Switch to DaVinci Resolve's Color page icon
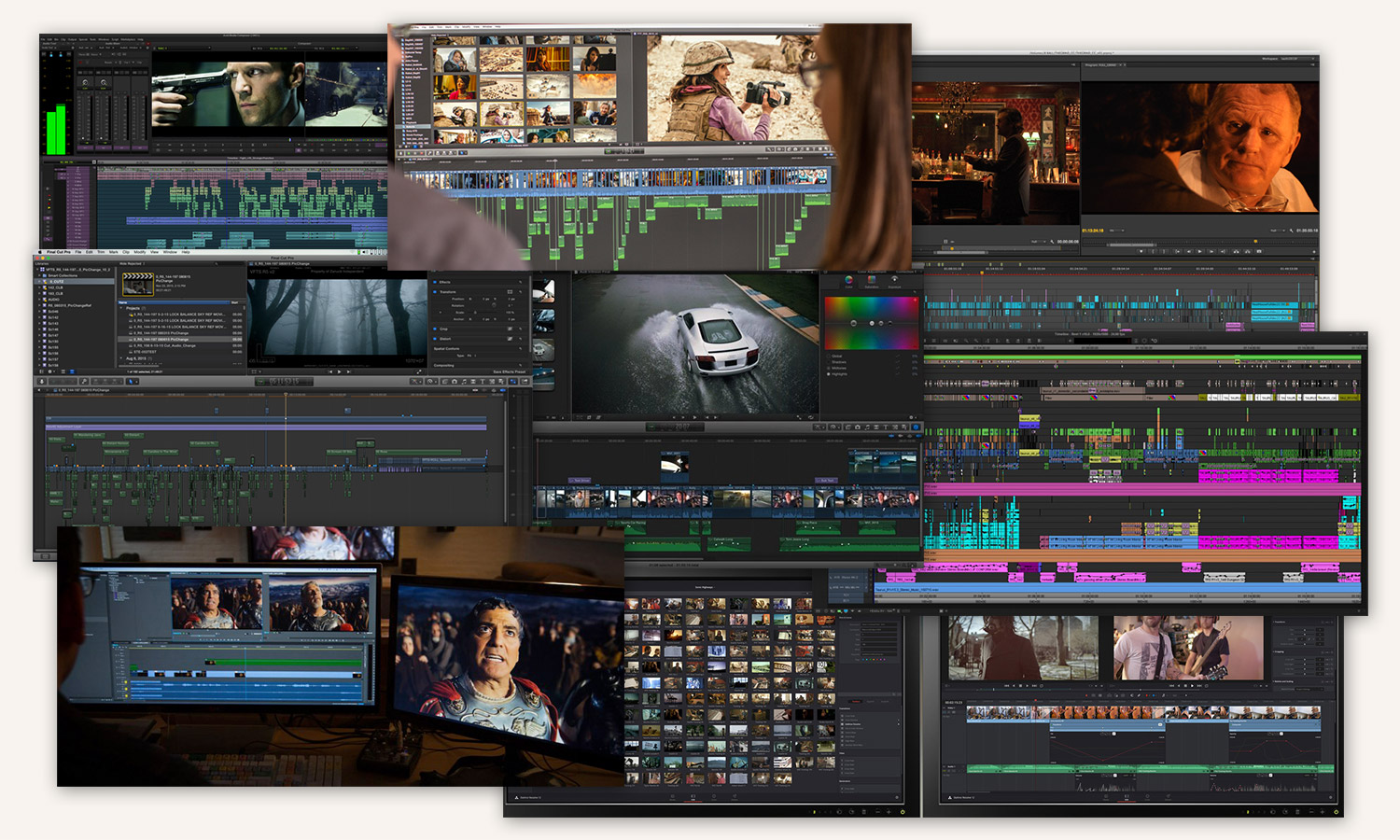The height and width of the screenshot is (840, 1400). [x=1147, y=796]
